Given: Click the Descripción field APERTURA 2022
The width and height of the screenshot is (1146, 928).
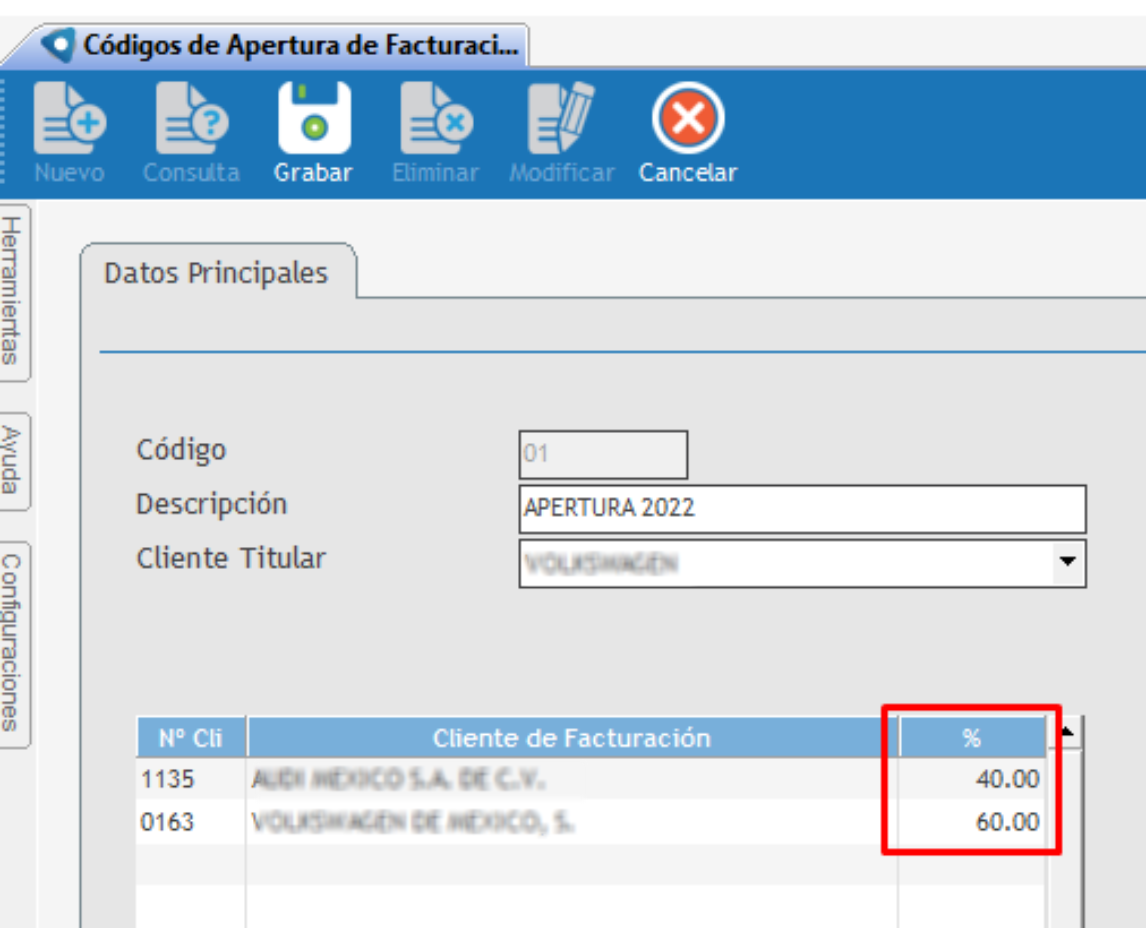Looking at the screenshot, I should click(x=802, y=508).
